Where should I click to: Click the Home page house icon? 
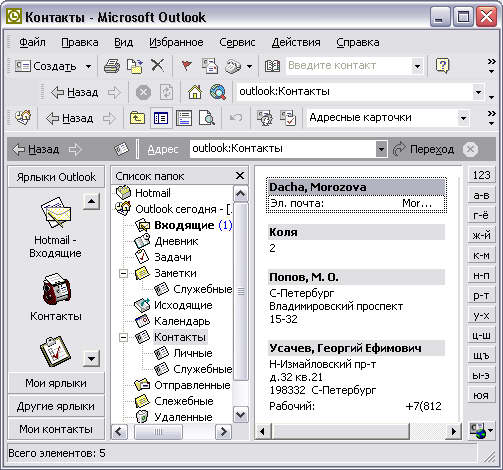click(195, 92)
